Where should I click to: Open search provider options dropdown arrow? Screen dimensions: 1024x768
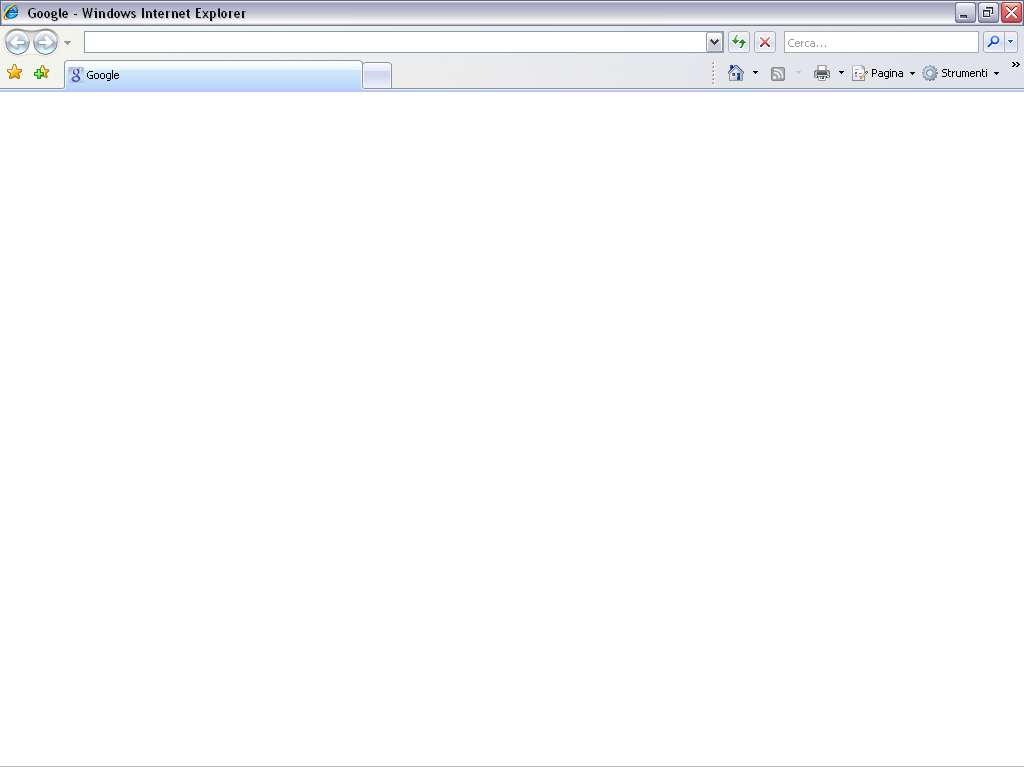point(1011,42)
